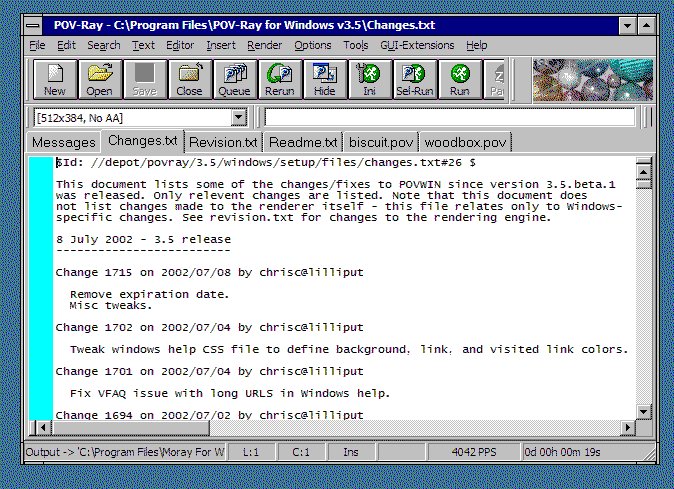Image resolution: width=674 pixels, height=489 pixels.
Task: Open the Render menu
Action: [x=264, y=45]
